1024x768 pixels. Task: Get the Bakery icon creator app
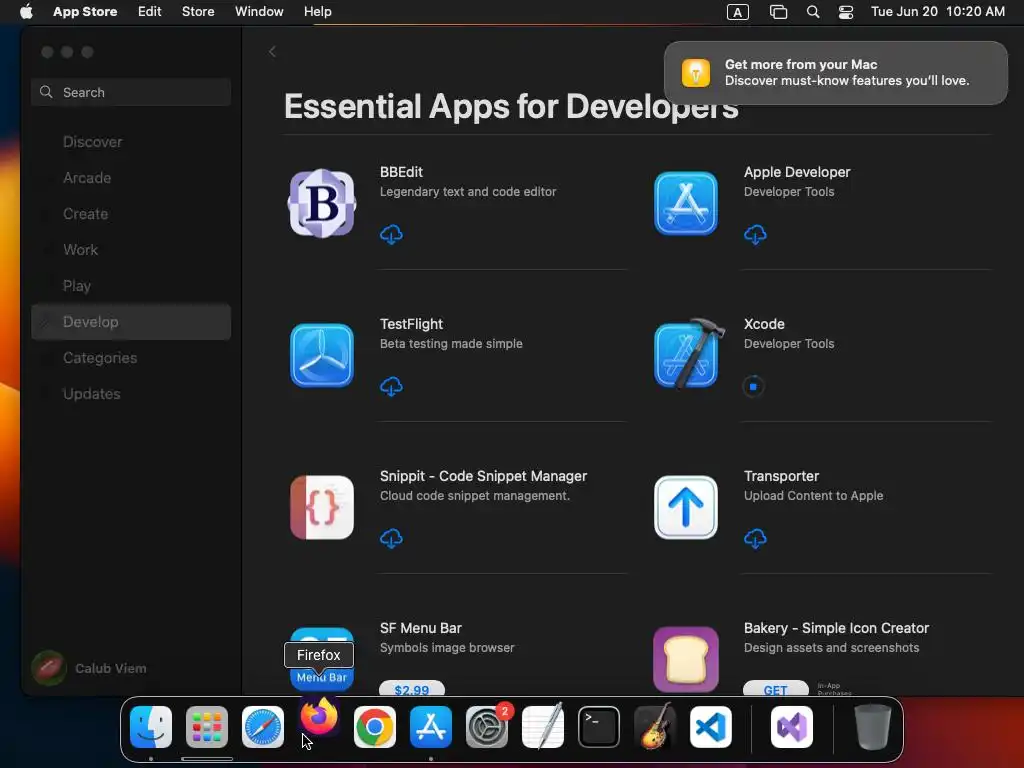pyautogui.click(x=776, y=690)
